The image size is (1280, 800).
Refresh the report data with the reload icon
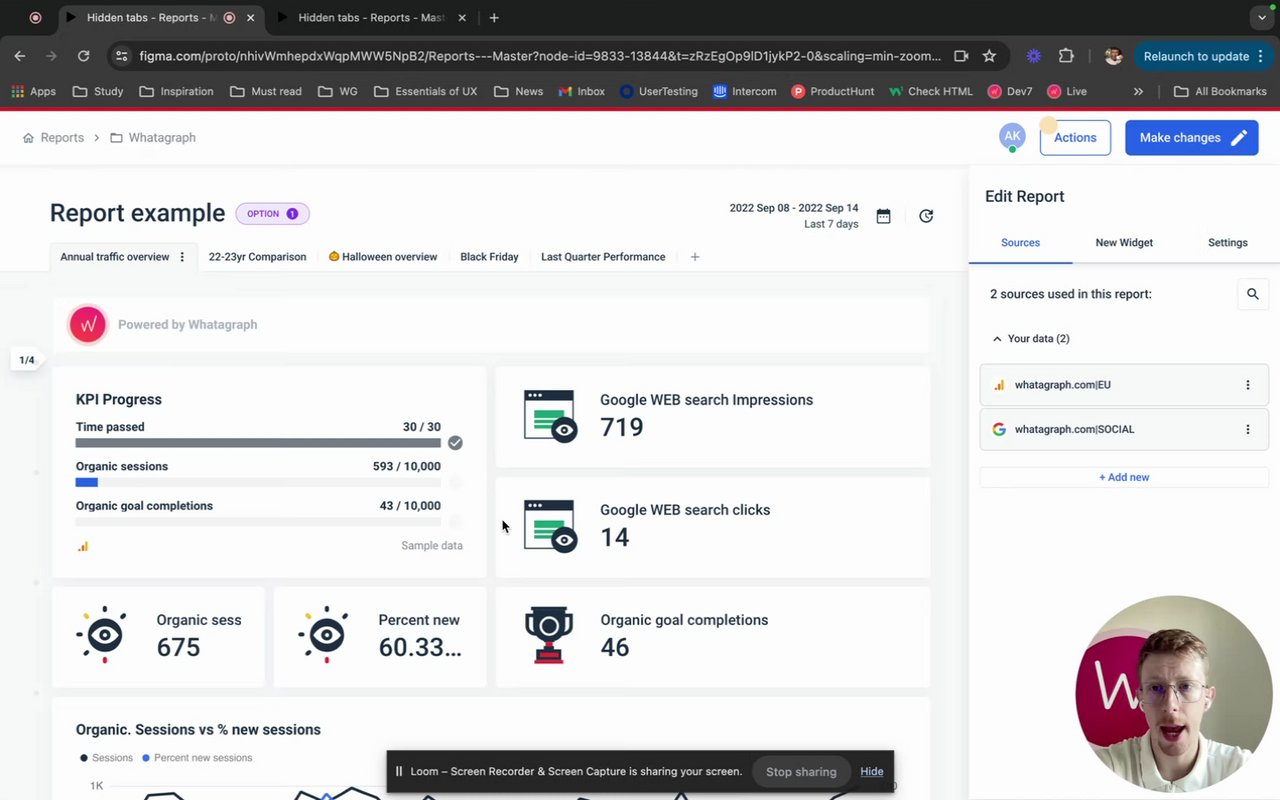[926, 216]
